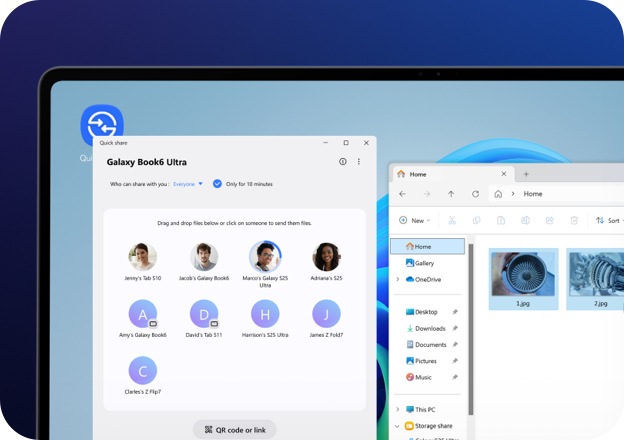Click the info icon in Quick Share
Viewport: 624px width, 440px height.
343,162
